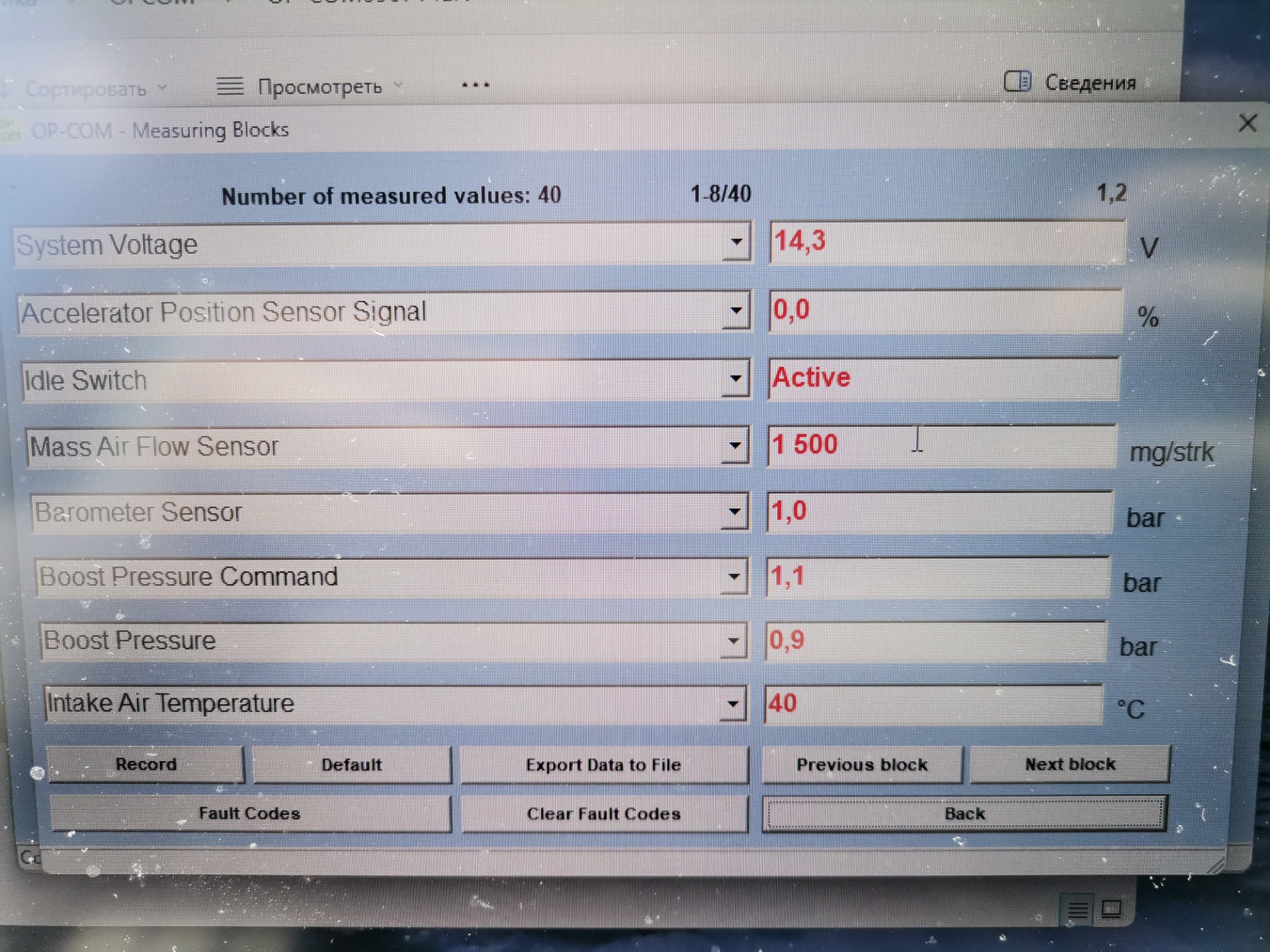Click the list view icon at bottom right
The width and height of the screenshot is (1270, 952).
(1078, 911)
